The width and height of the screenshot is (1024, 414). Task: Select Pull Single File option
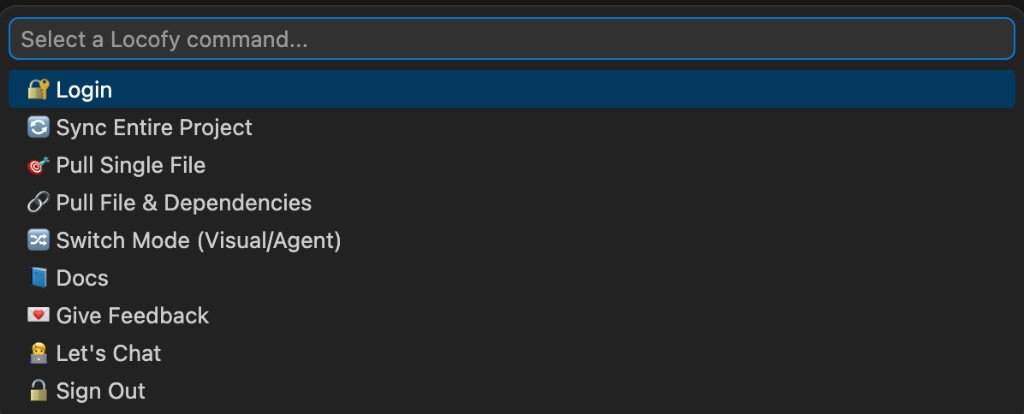[x=131, y=165]
